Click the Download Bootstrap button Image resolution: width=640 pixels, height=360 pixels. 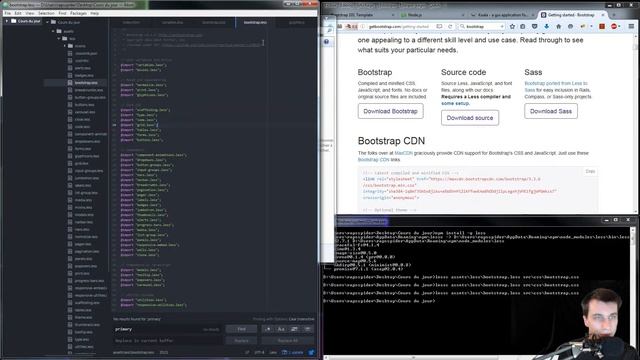391,111
